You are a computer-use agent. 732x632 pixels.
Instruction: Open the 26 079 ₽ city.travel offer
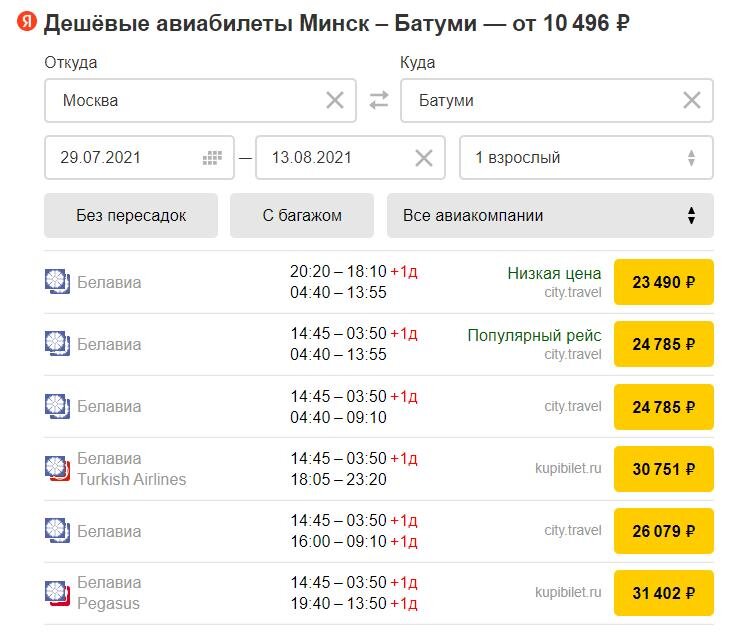click(x=663, y=530)
